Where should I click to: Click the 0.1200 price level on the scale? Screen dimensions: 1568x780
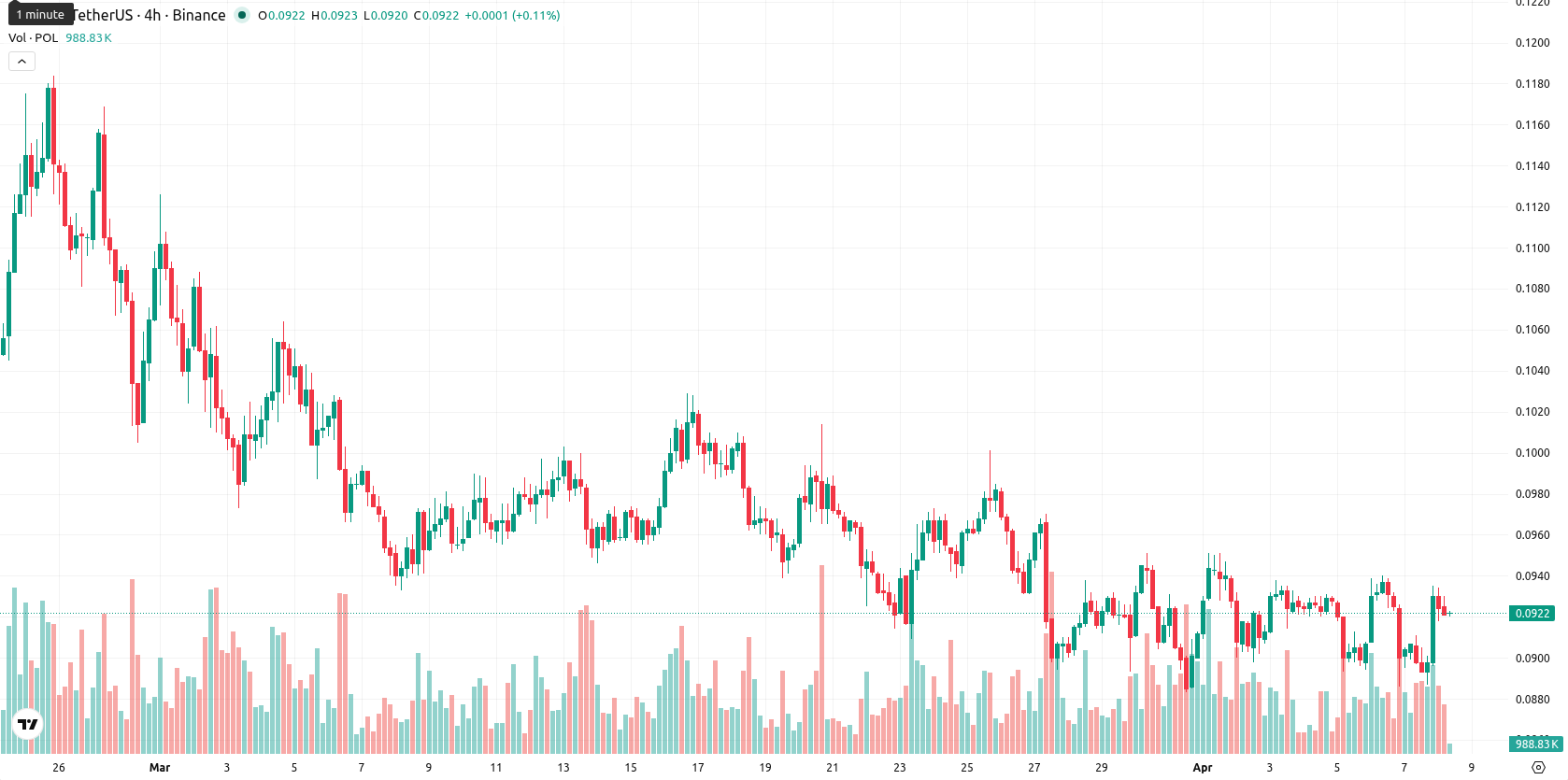point(1532,43)
